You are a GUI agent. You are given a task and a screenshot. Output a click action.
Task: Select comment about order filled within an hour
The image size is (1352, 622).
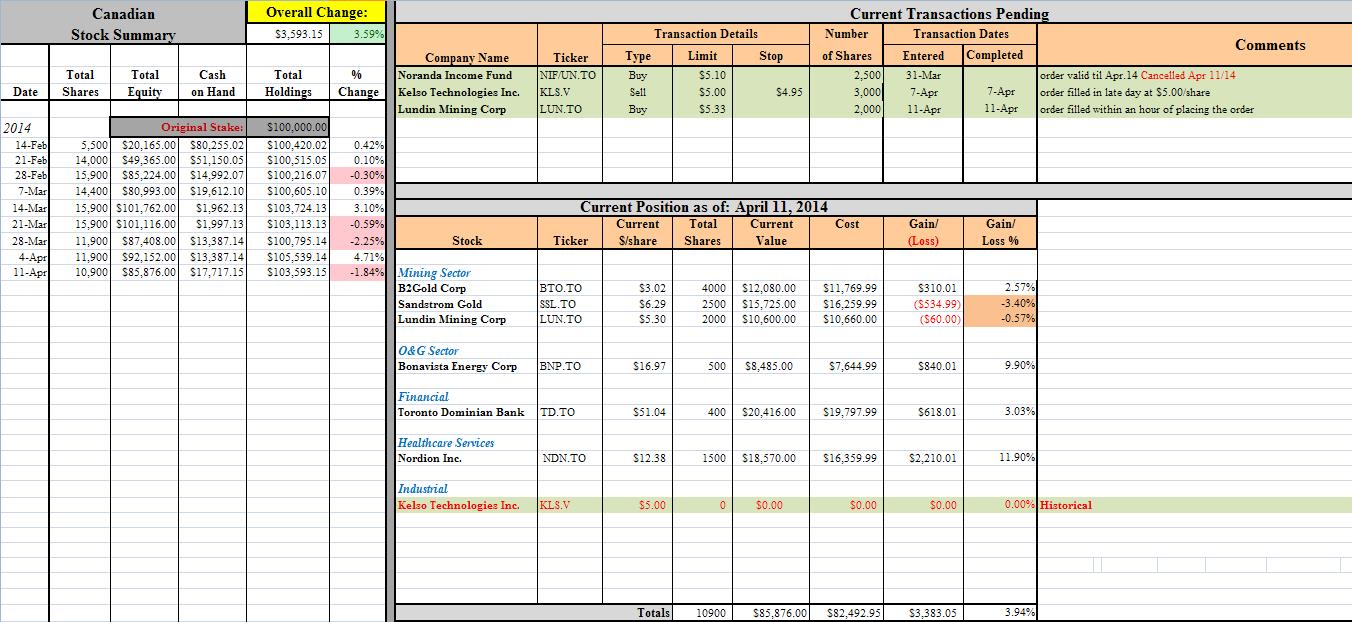(x=1147, y=109)
